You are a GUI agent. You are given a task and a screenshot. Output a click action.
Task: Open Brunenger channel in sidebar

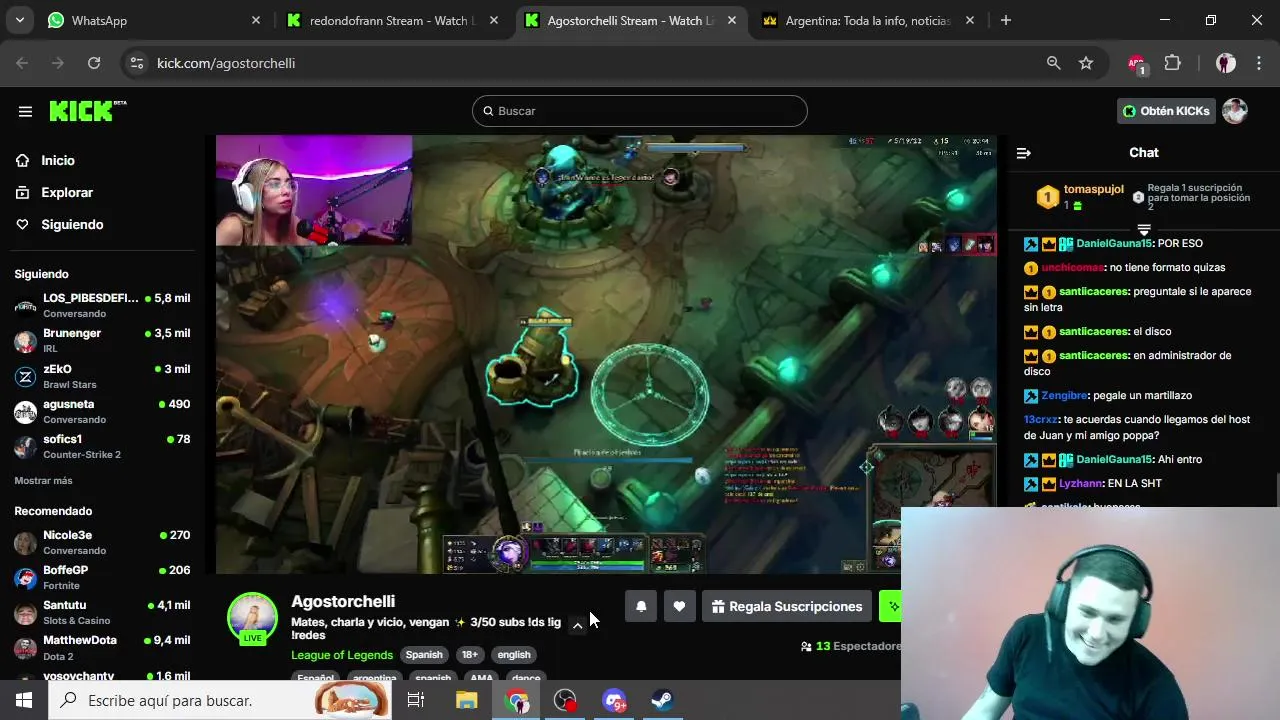pyautogui.click(x=101, y=340)
